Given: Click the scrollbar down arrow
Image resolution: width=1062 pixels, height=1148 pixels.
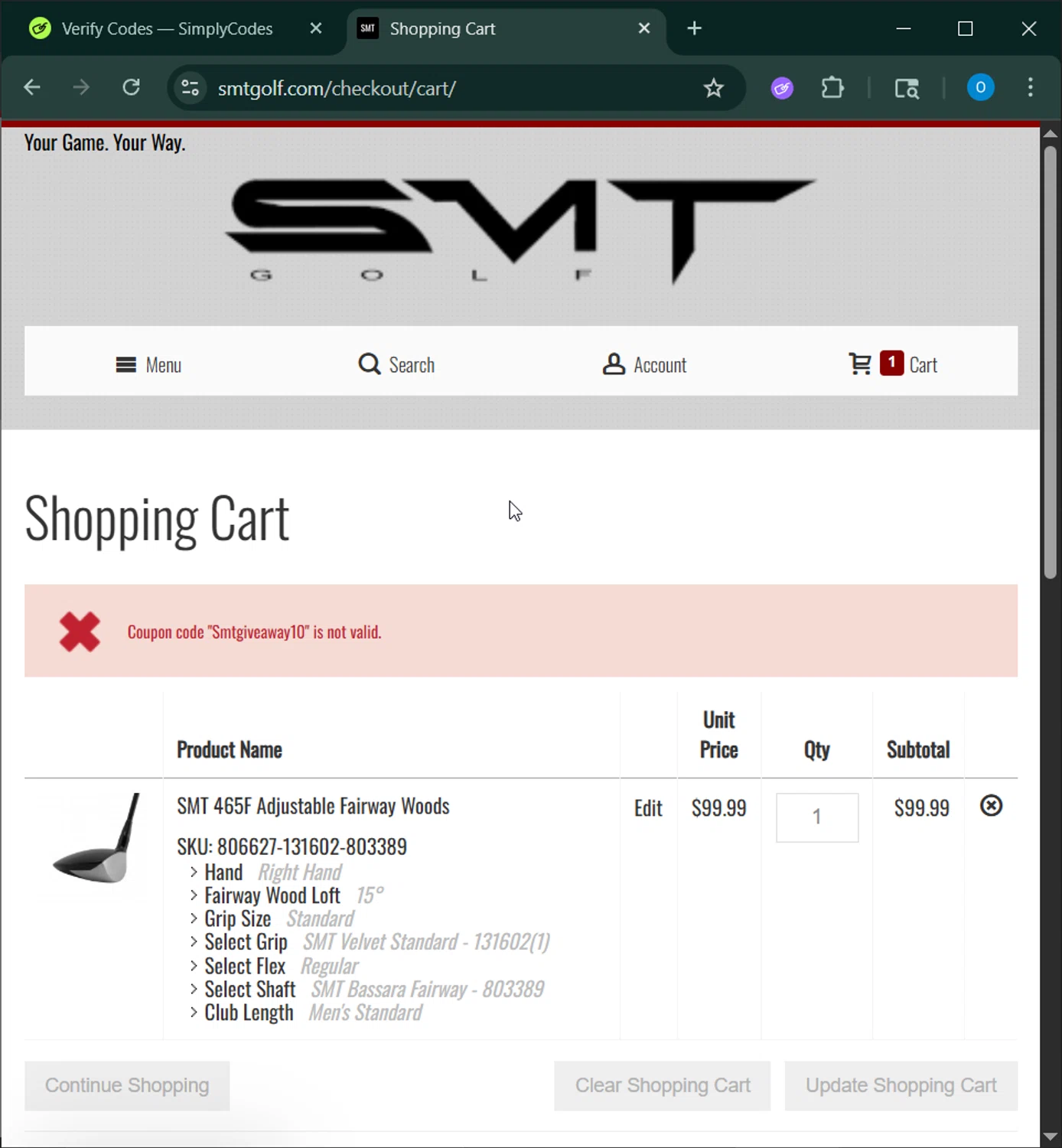Looking at the screenshot, I should pos(1051,1137).
